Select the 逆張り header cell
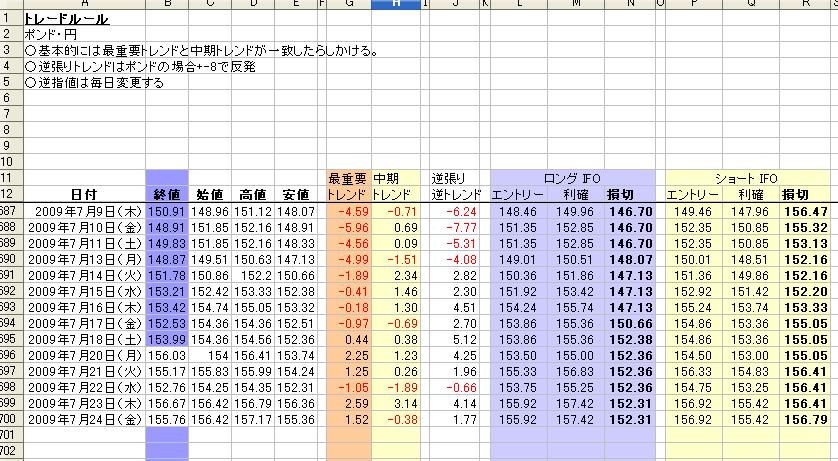The width and height of the screenshot is (838, 461). (447, 178)
